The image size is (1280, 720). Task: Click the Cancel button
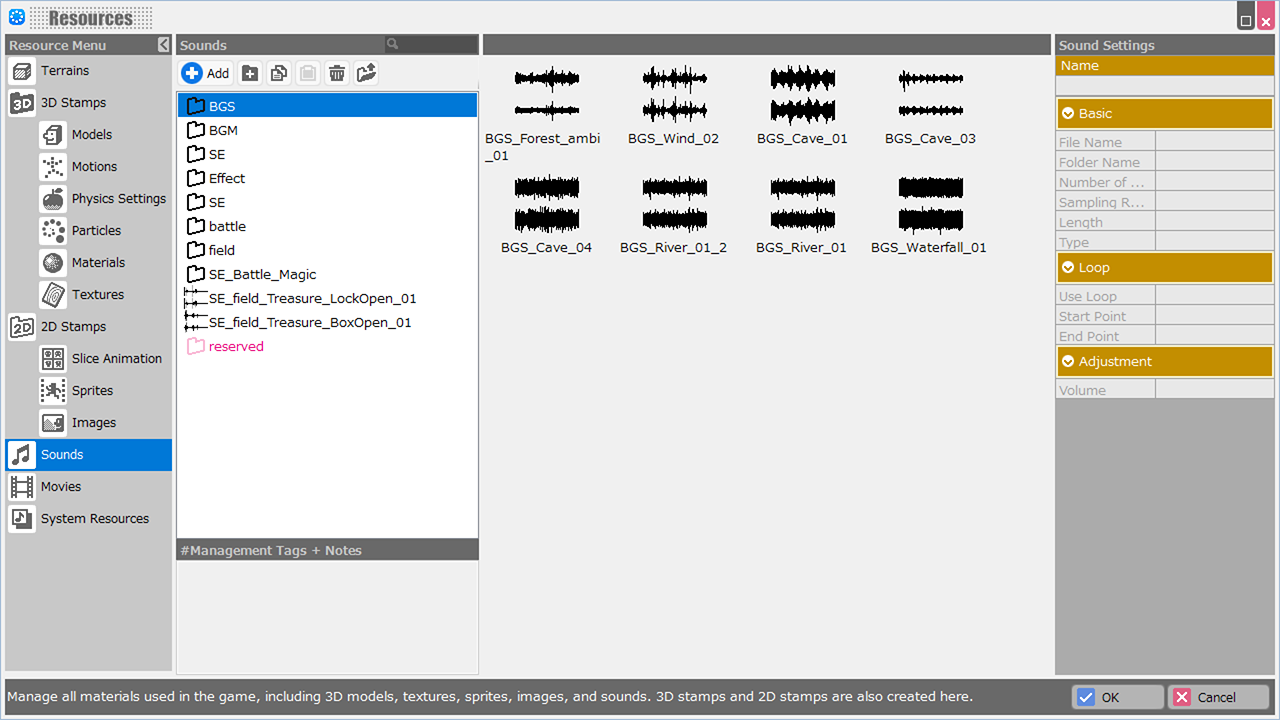[1220, 697]
